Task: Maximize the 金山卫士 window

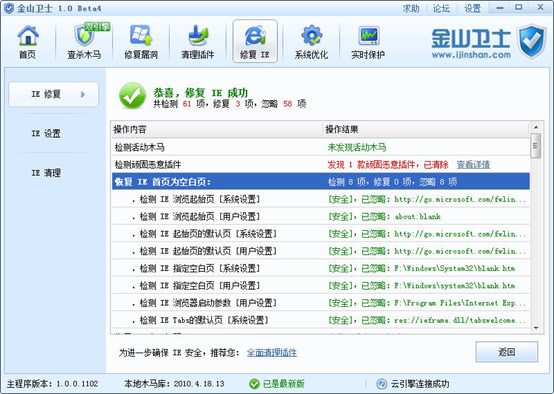Action: click(x=519, y=8)
